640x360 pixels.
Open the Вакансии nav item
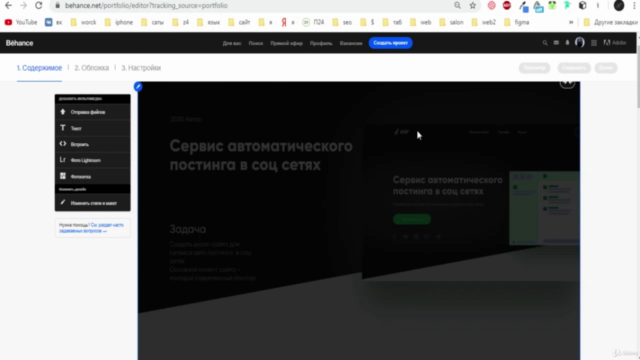(351, 43)
